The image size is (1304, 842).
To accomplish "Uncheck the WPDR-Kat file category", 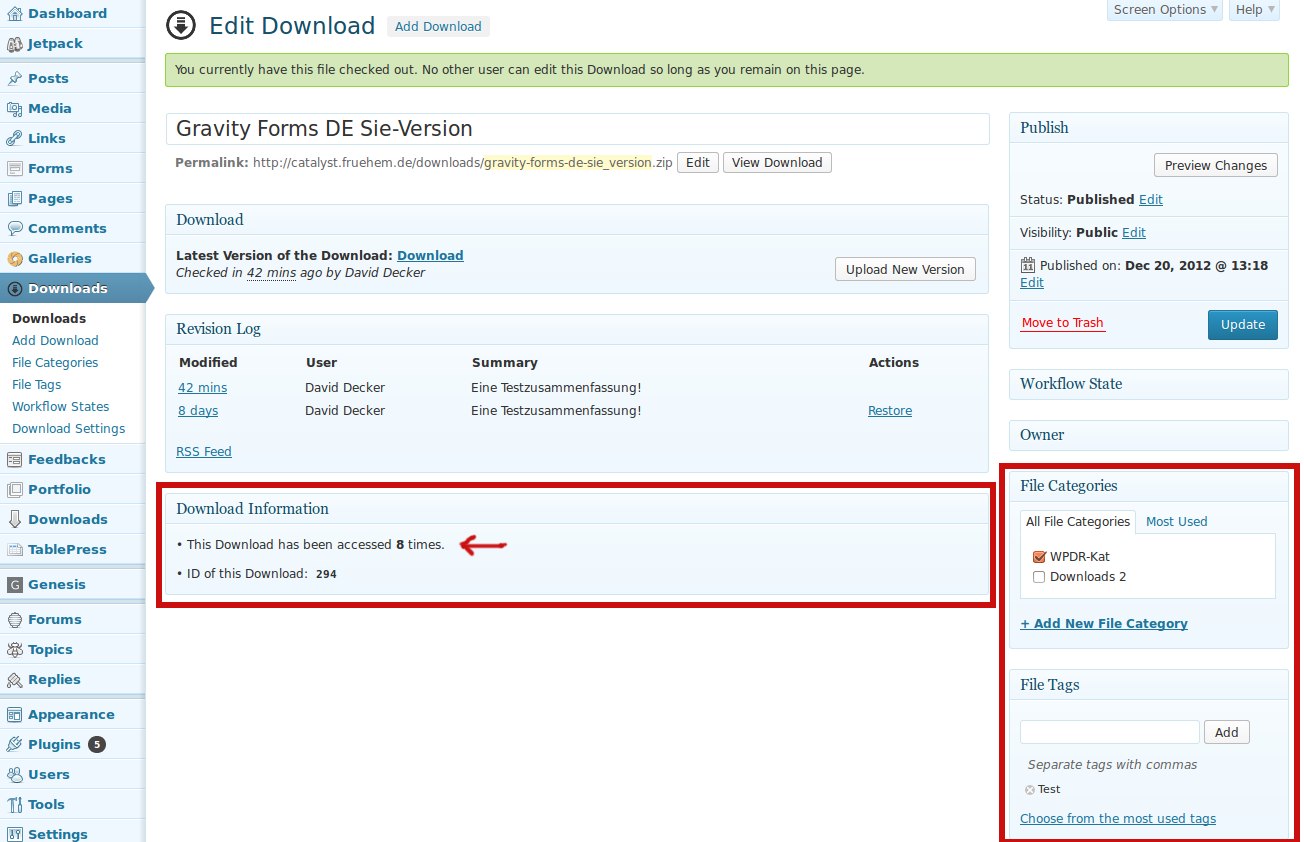I will pos(1039,557).
